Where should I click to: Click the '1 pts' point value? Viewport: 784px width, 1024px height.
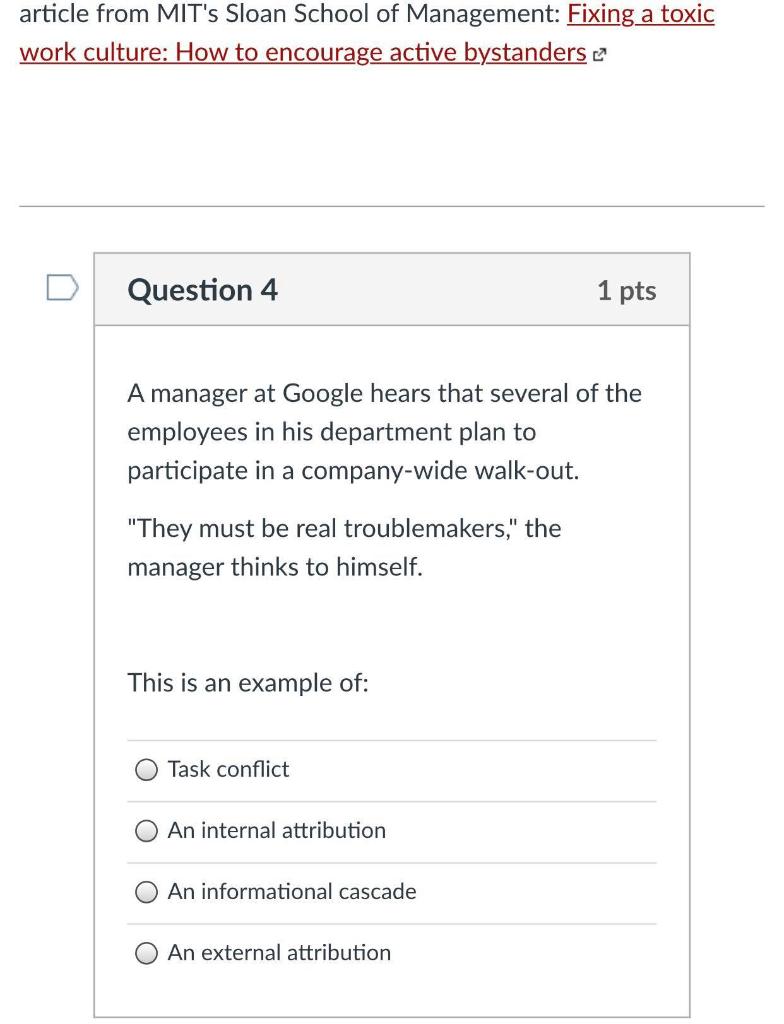coord(626,290)
